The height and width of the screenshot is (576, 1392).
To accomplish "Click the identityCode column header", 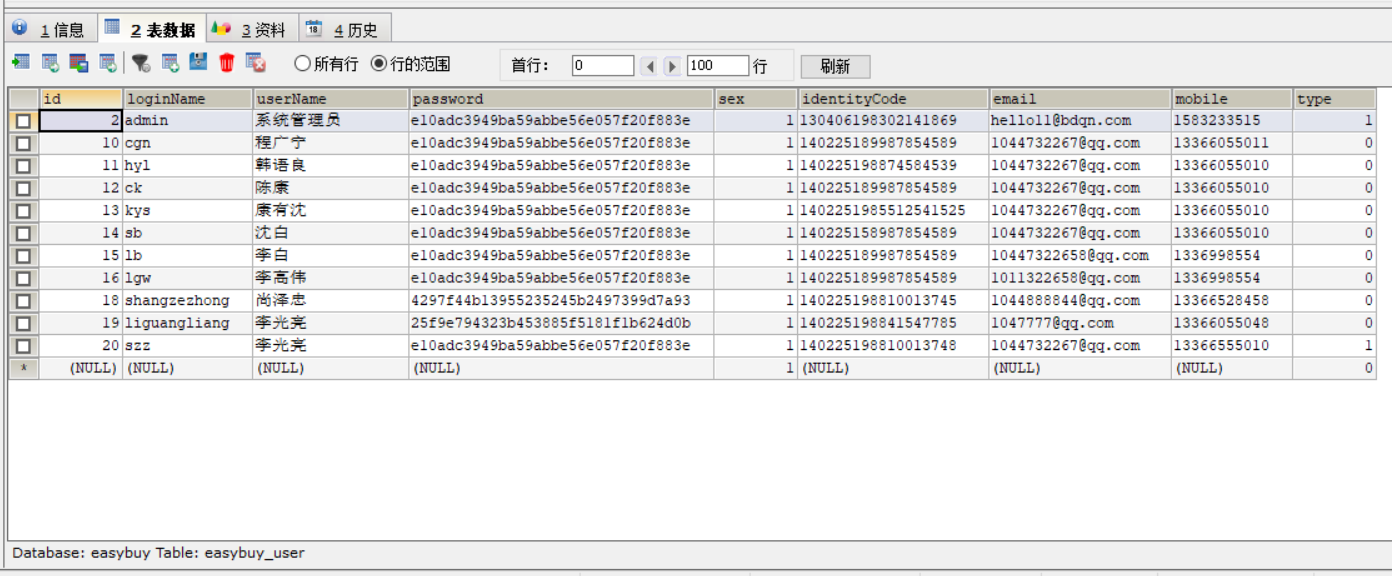I will (893, 99).
